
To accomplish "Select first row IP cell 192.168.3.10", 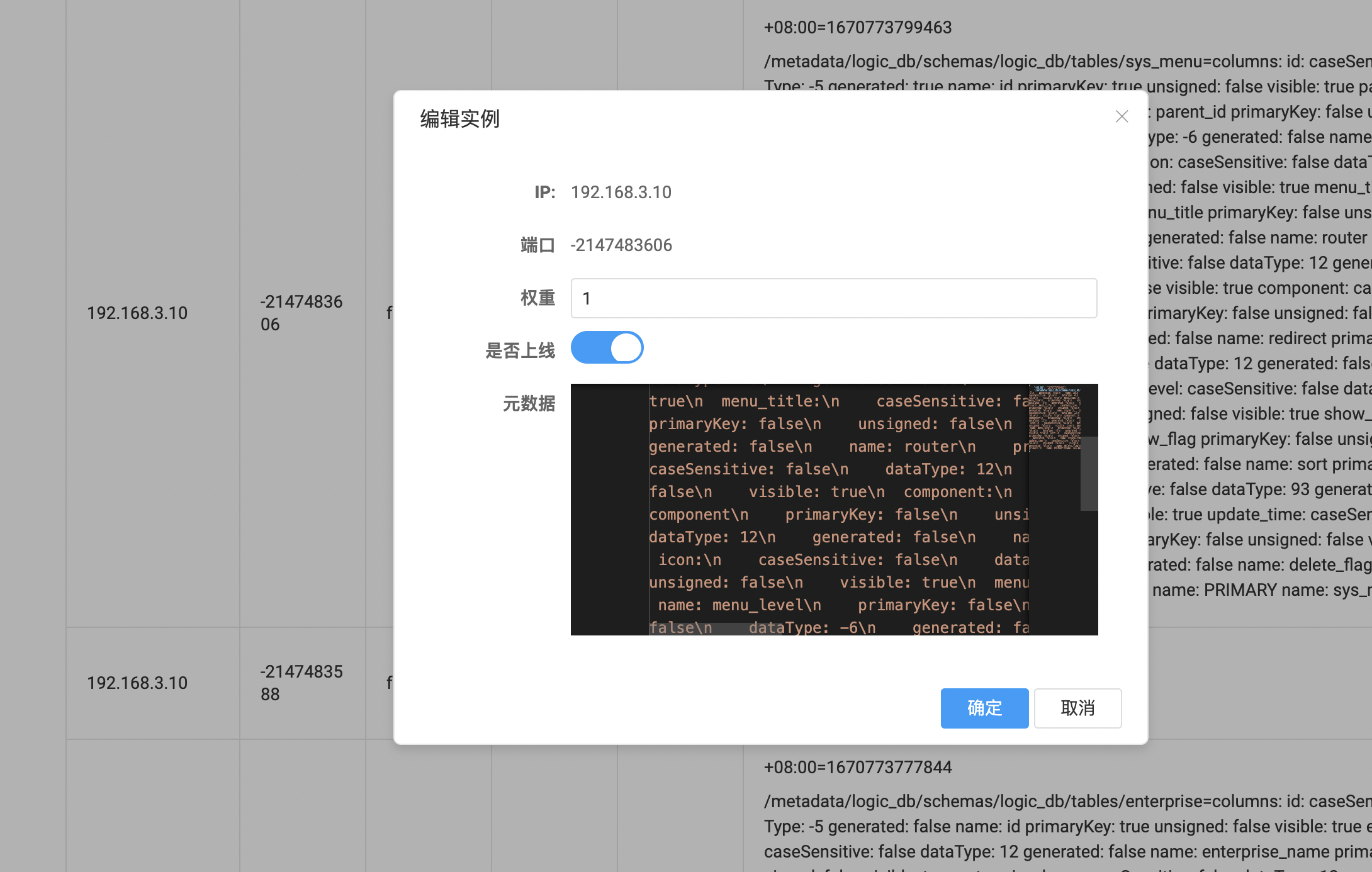I will (x=137, y=313).
